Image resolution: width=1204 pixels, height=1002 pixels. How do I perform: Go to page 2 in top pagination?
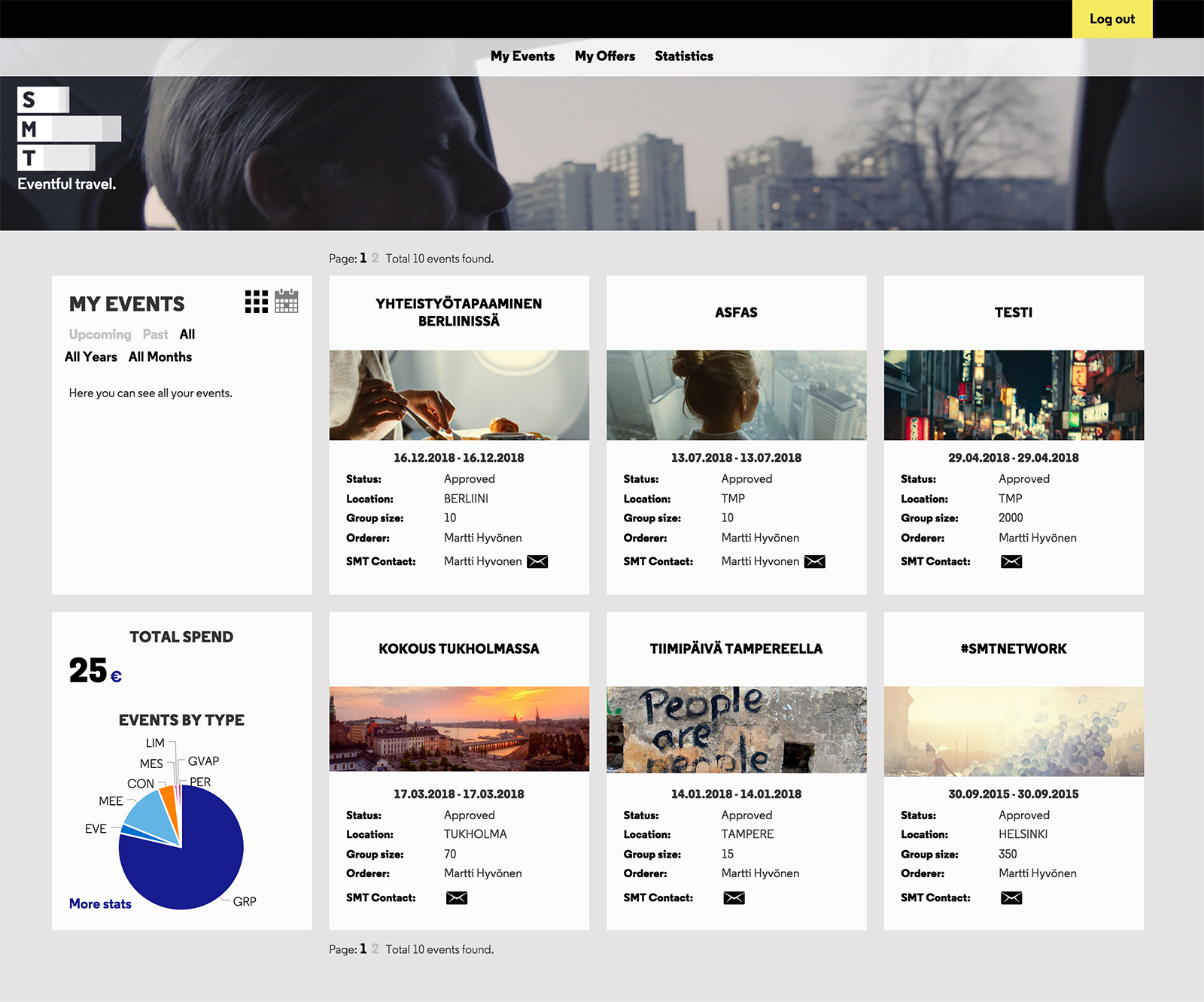[375, 258]
